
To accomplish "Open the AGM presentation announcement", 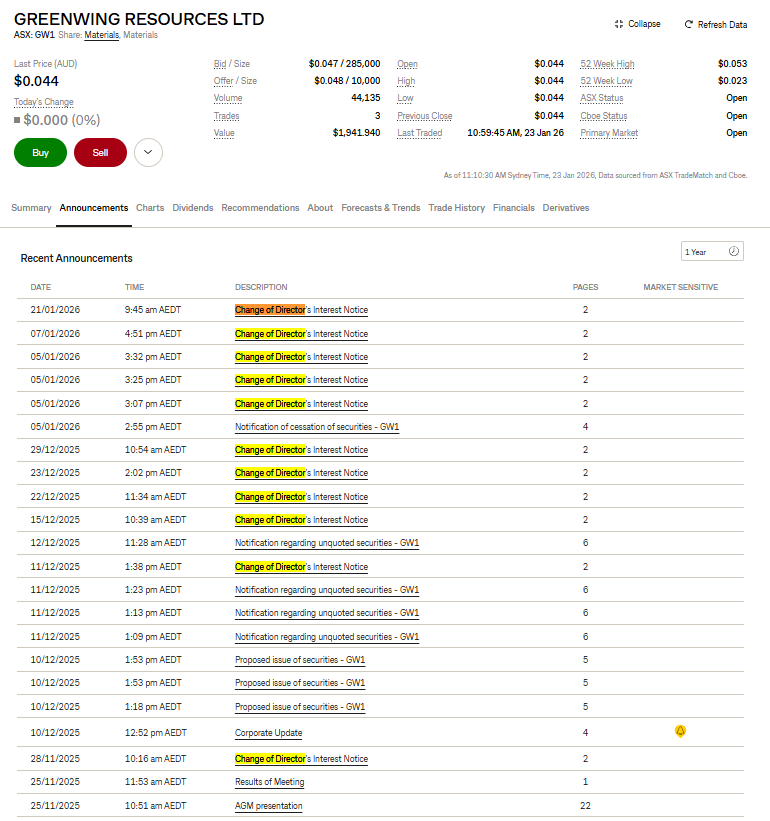I will pyautogui.click(x=269, y=806).
